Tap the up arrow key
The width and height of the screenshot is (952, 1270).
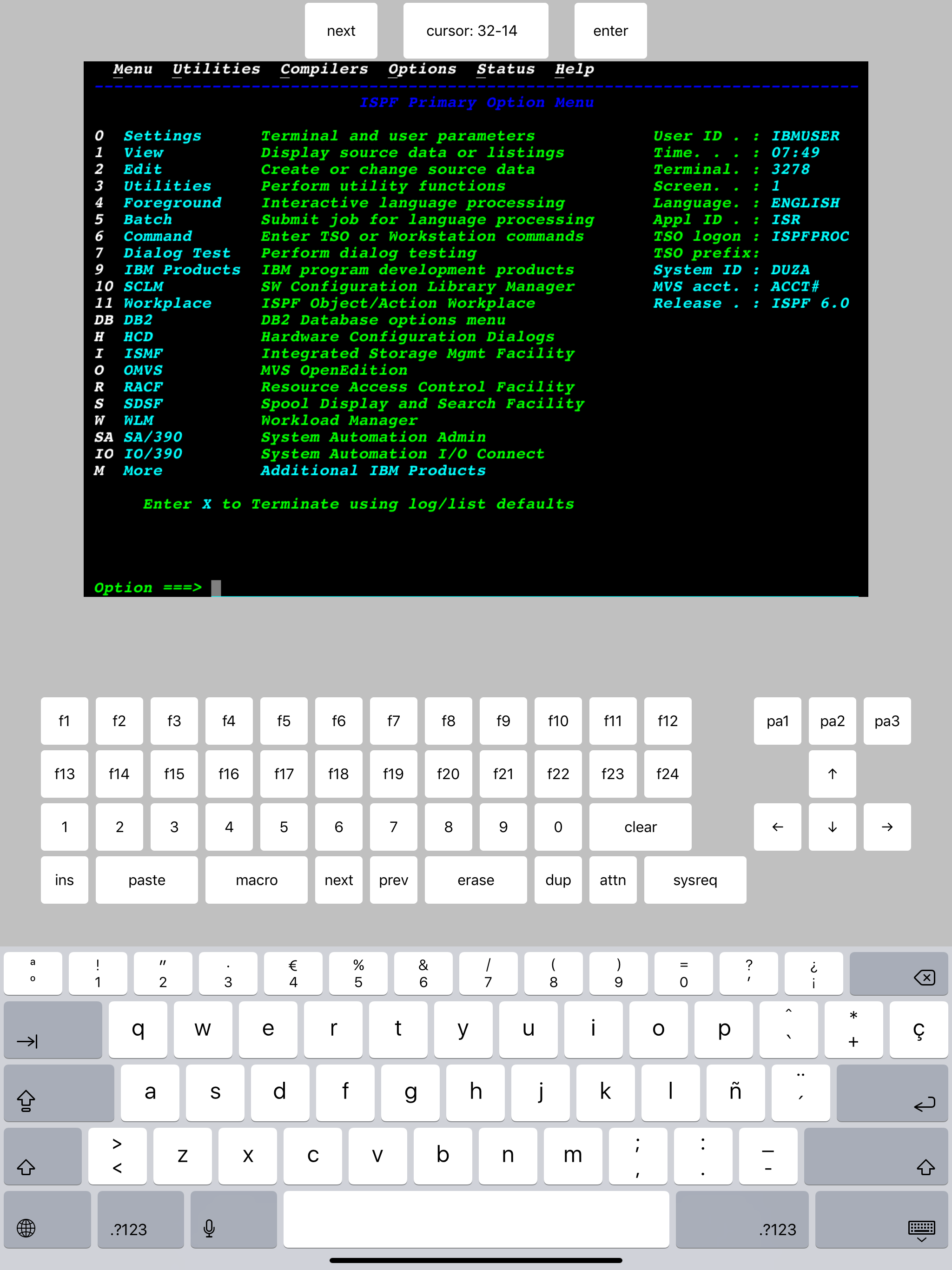pos(832,774)
